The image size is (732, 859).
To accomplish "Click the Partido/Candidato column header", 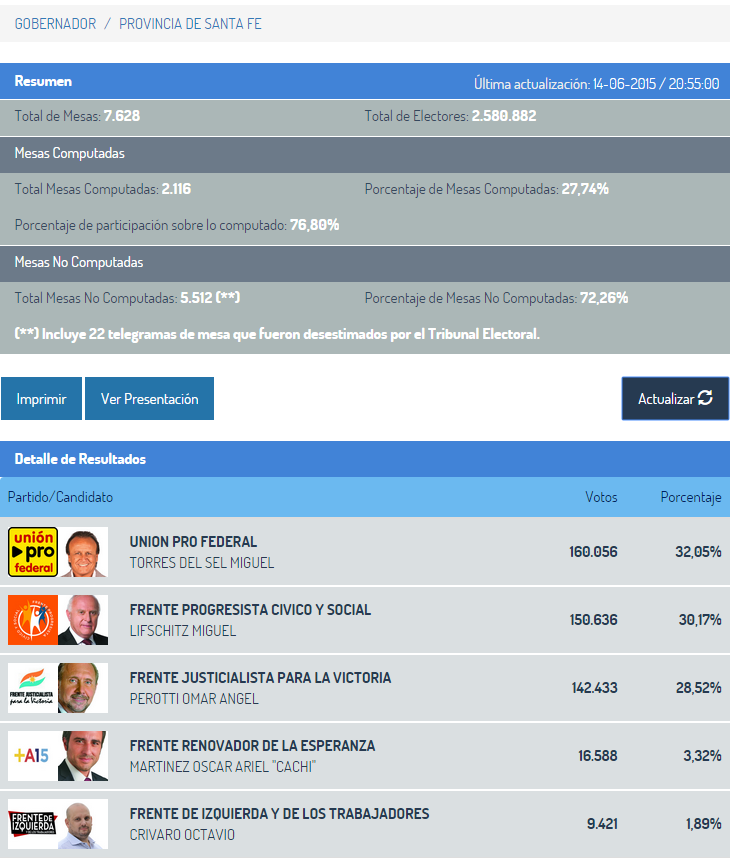I will pos(60,497).
